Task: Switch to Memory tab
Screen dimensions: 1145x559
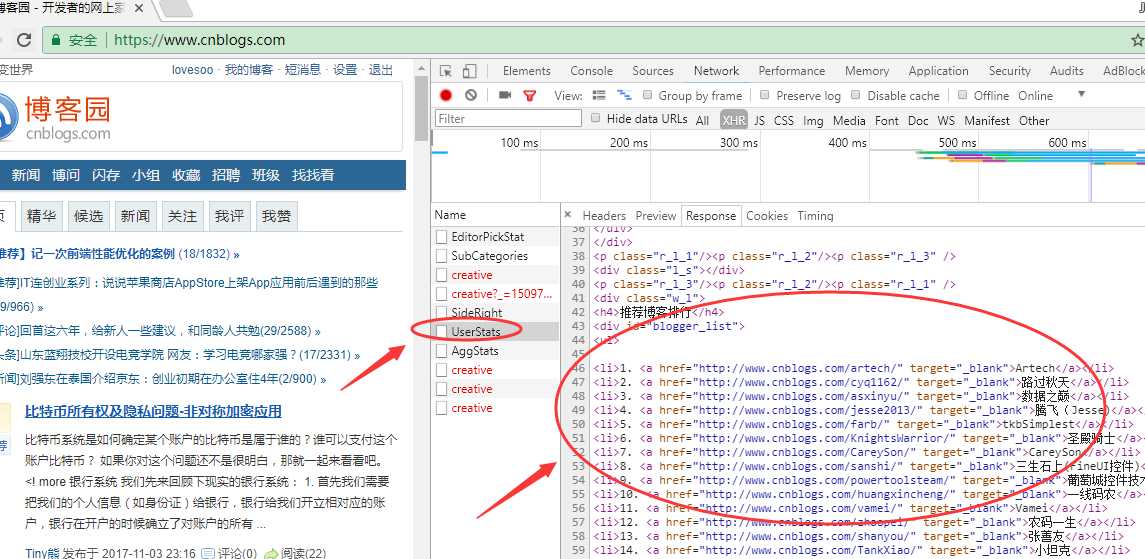Action: [867, 71]
